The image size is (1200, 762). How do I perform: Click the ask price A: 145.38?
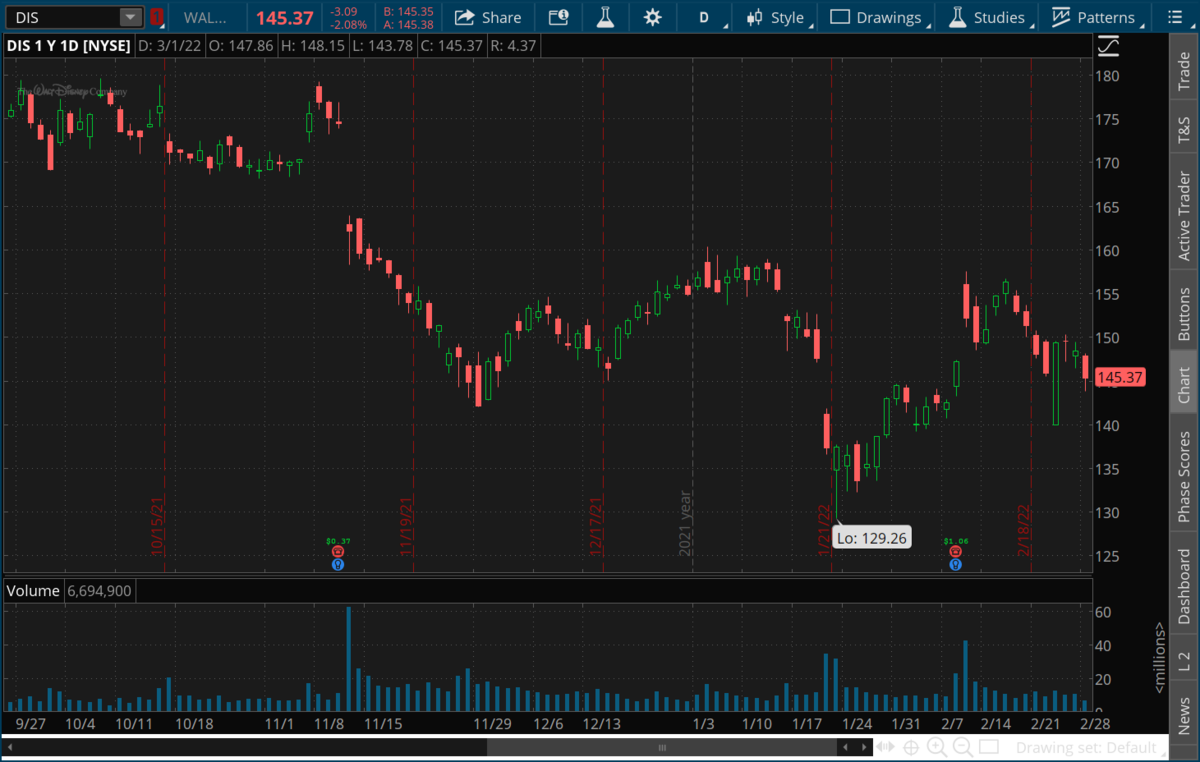point(408,24)
